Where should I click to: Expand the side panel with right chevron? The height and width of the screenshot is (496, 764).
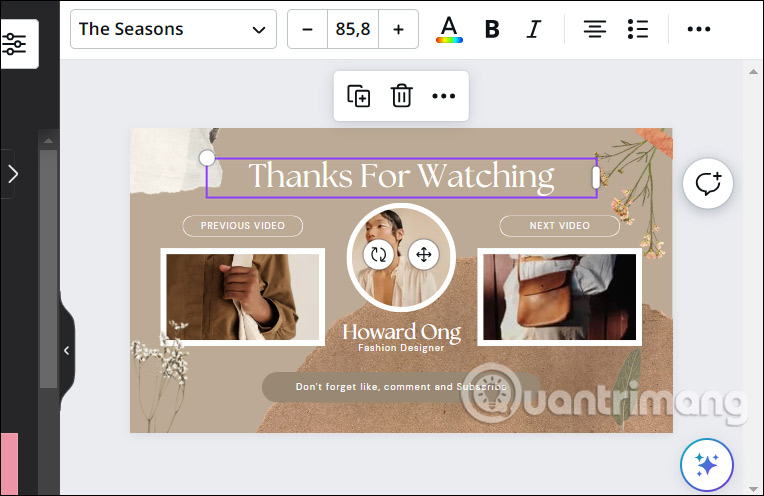[13, 174]
